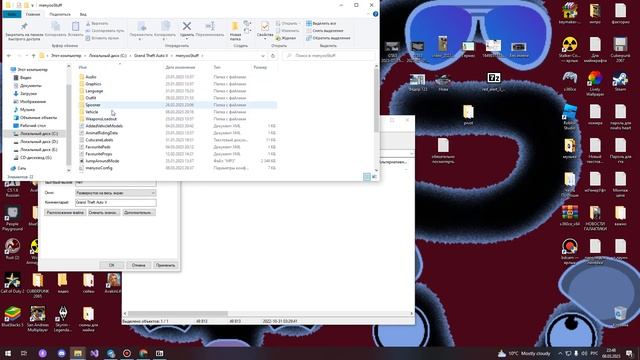The width and height of the screenshot is (640, 360).
Task: Sort files by the Тип column header
Action: click(217, 67)
